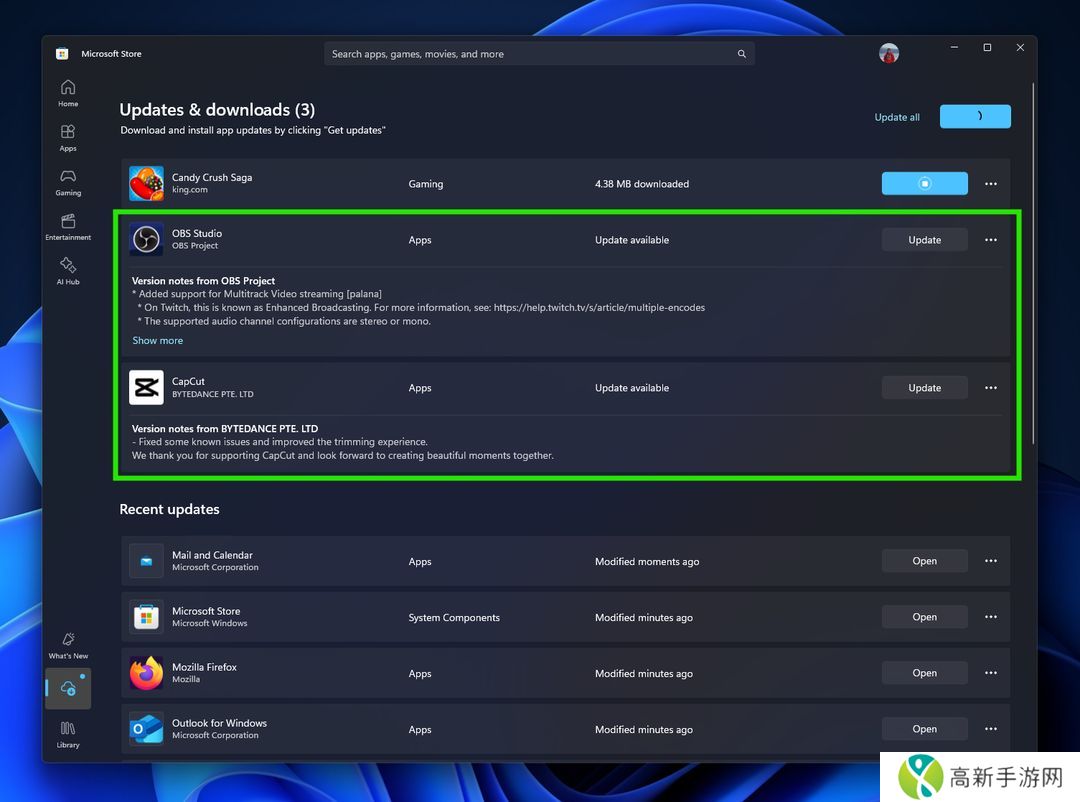Viewport: 1080px width, 802px height.
Task: Open the Library sidebar icon
Action: coord(68,734)
